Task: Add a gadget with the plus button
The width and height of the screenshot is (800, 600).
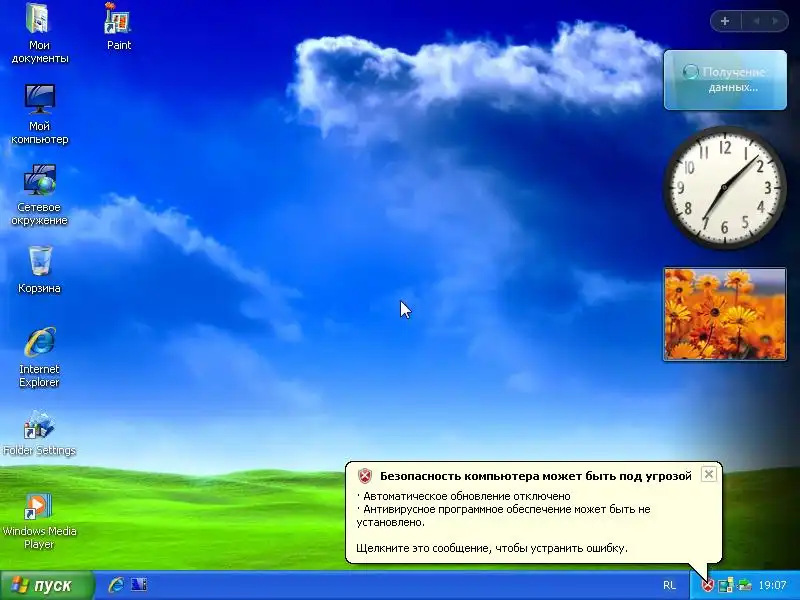Action: point(724,21)
